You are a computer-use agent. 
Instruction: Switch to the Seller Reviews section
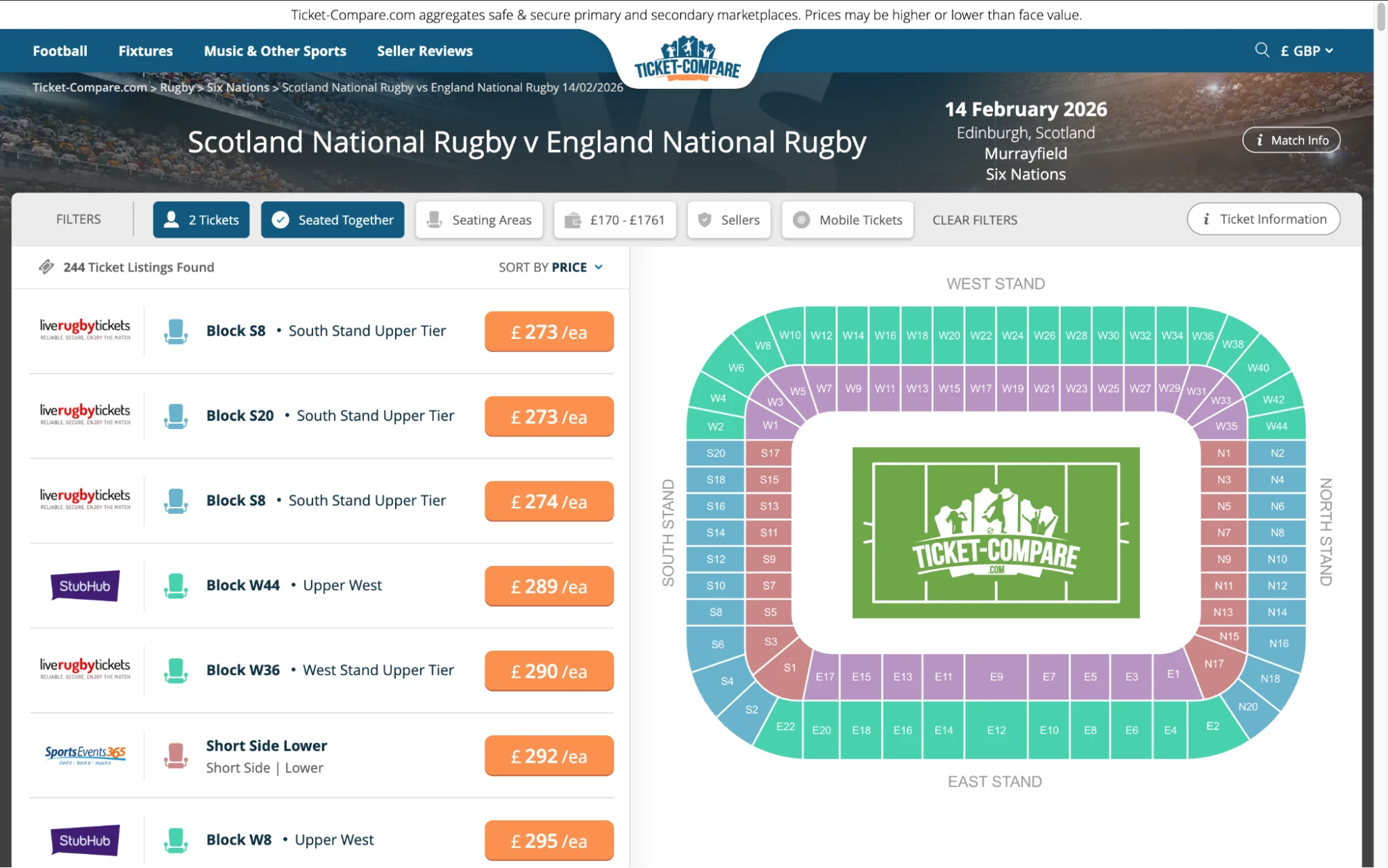(424, 50)
